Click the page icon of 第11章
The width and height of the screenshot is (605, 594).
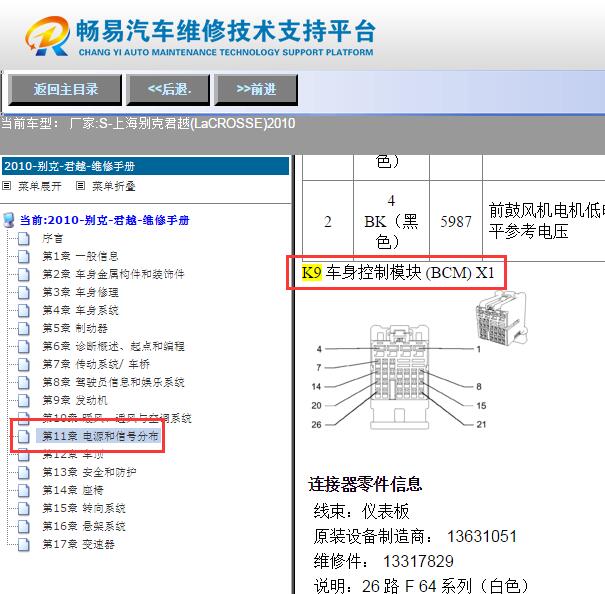click(24, 437)
